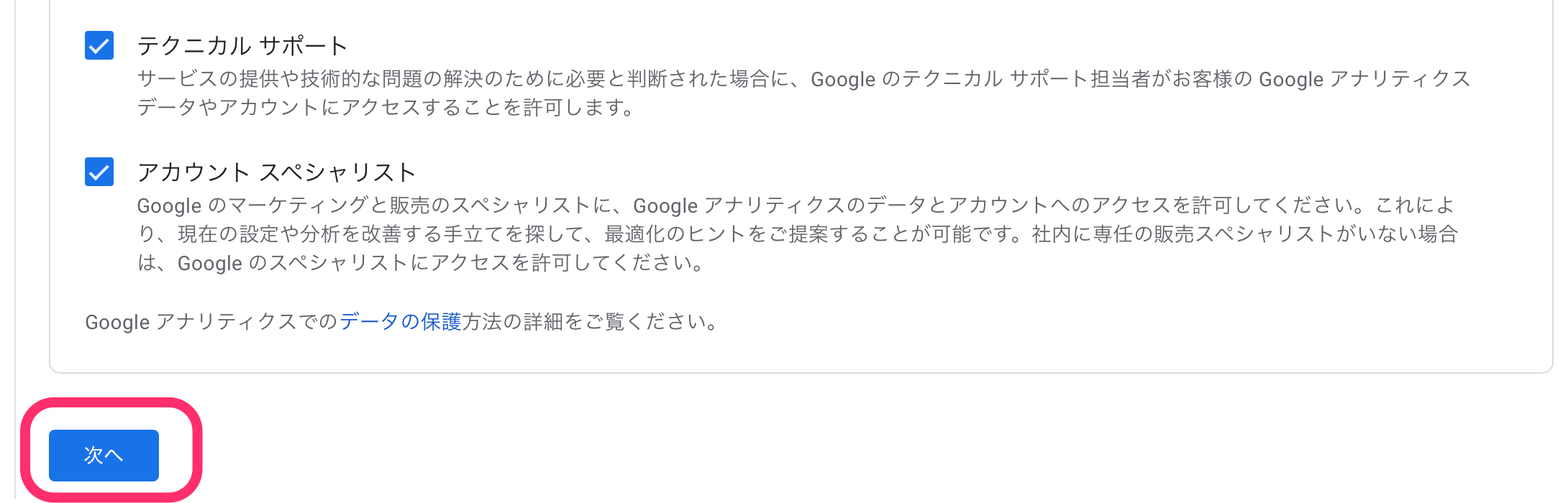Viewport: 1568px width, 503px height.
Task: Click blank card space below データの保護 line
Action: pyautogui.click(x=791, y=354)
